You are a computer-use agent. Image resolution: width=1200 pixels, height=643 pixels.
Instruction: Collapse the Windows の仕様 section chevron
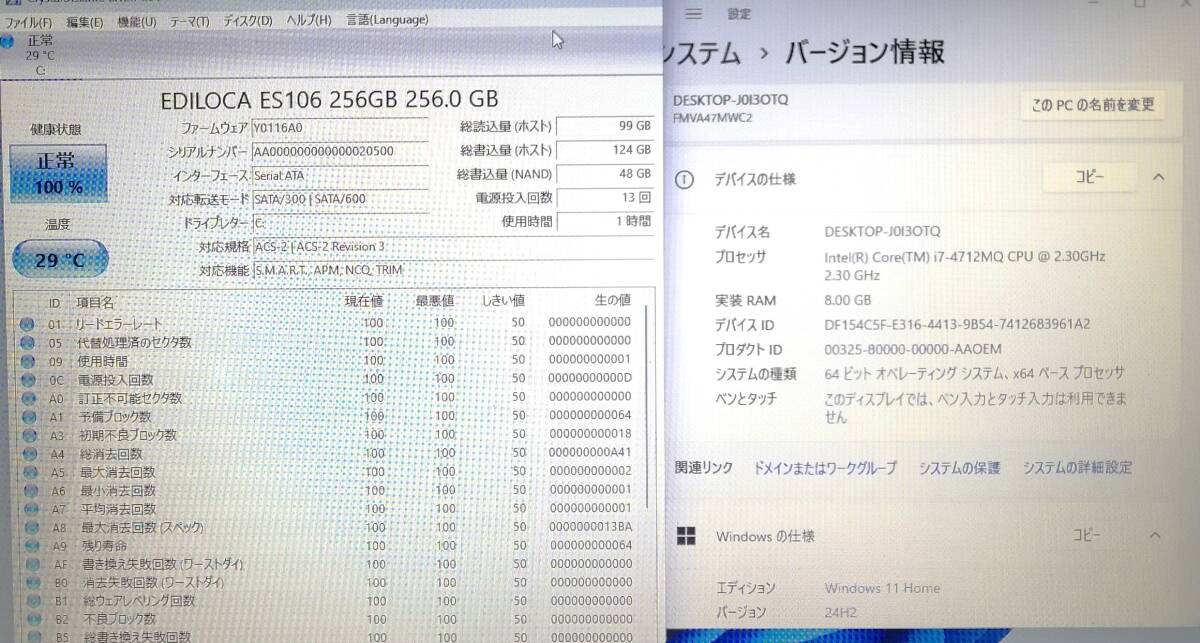pyautogui.click(x=1156, y=536)
